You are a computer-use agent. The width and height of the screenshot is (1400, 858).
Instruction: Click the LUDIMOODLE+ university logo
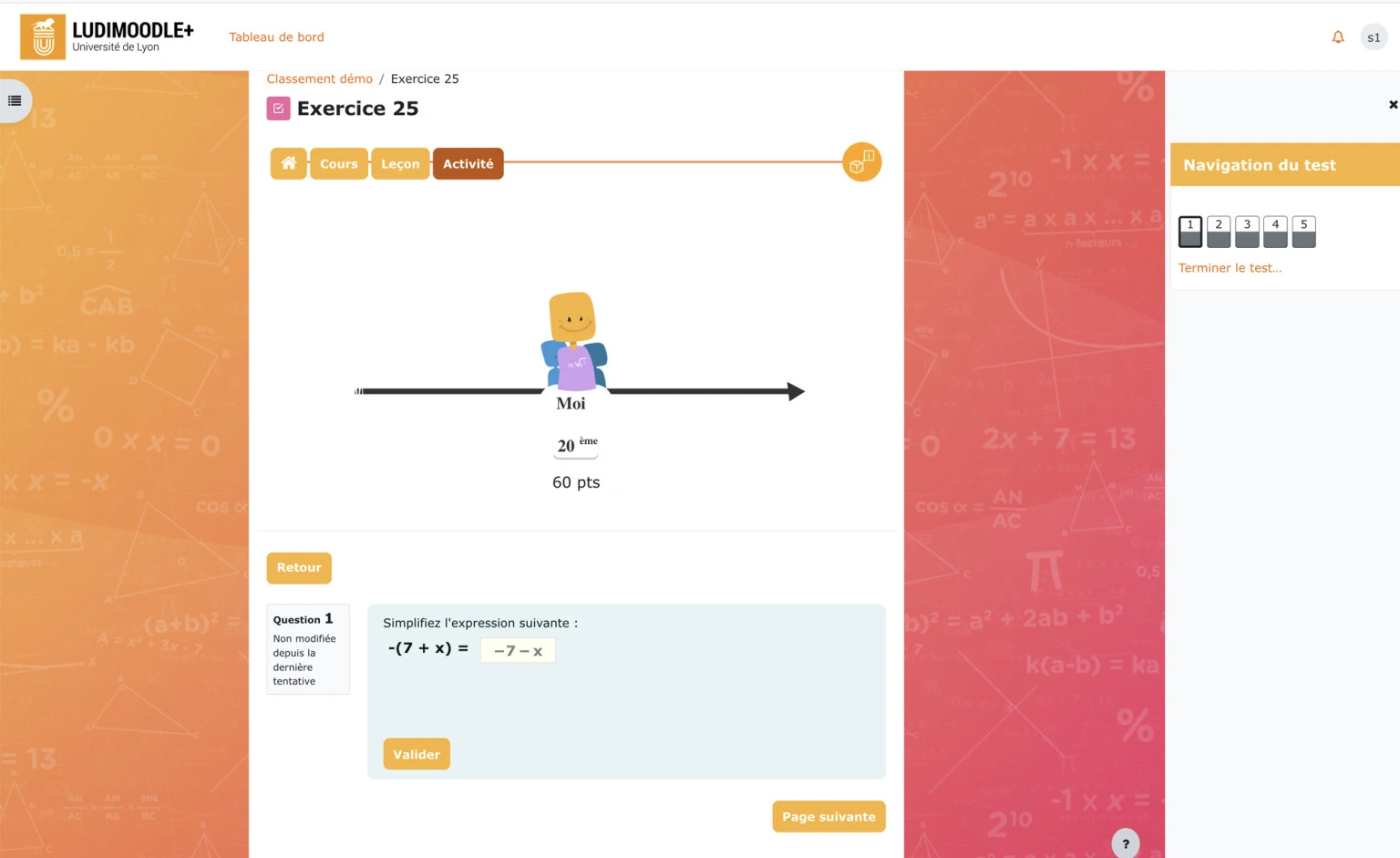click(103, 36)
